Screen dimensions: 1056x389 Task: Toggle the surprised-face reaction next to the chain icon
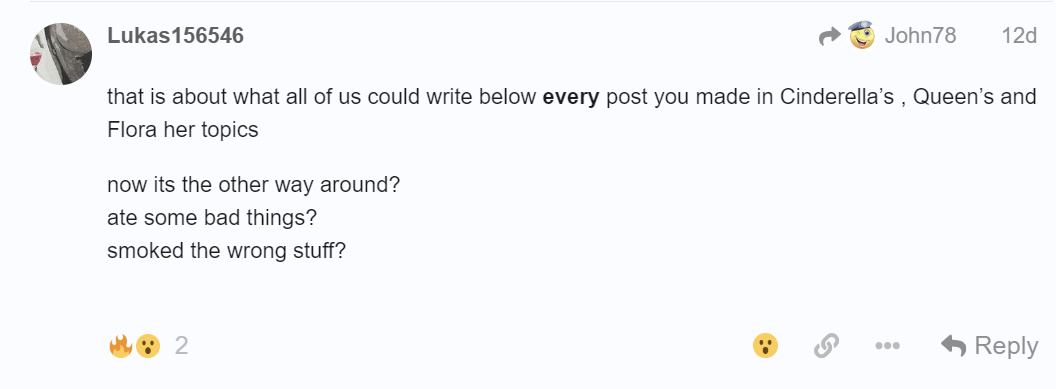click(x=765, y=347)
